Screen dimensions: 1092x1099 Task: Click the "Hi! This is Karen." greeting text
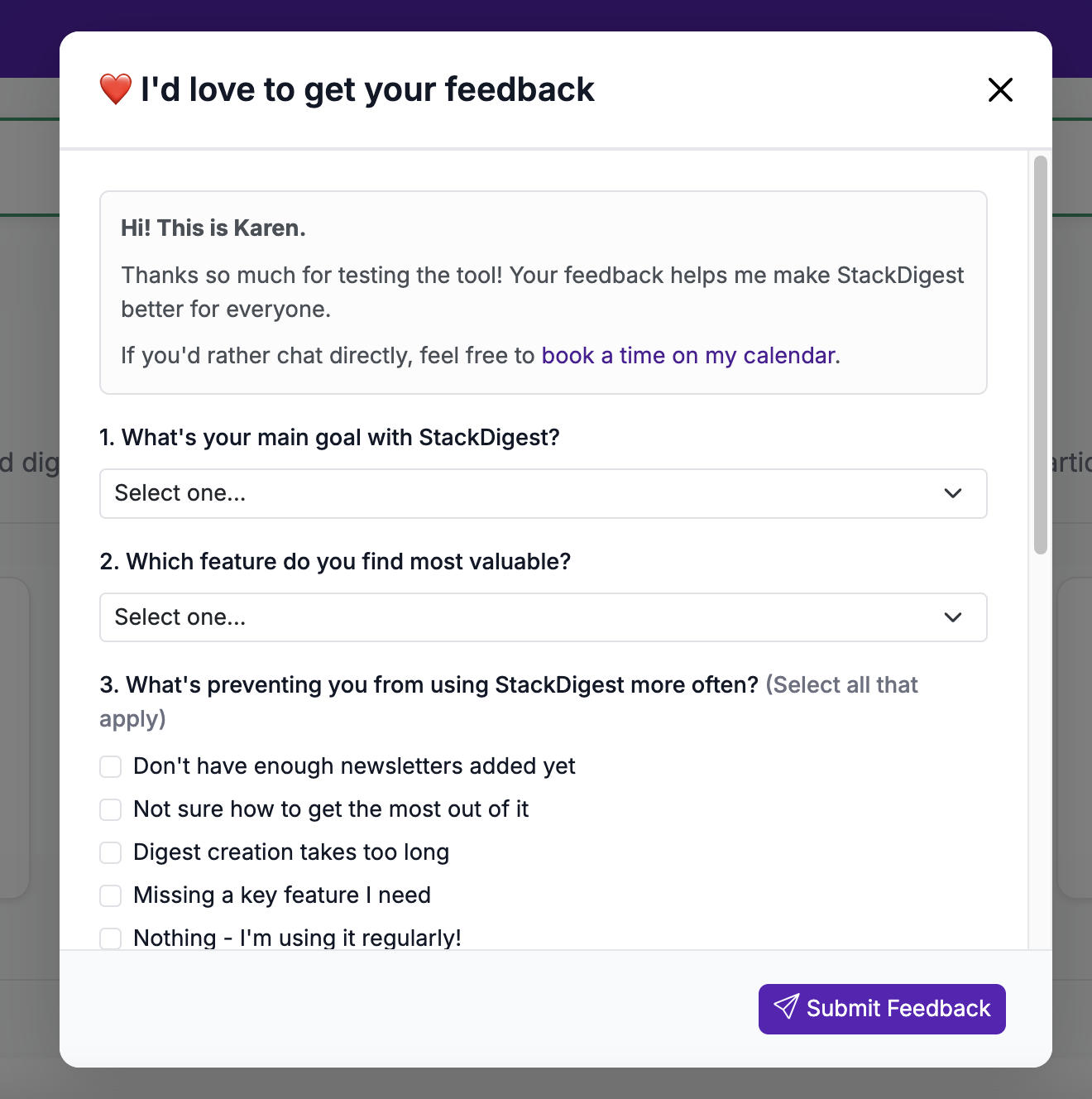(213, 228)
